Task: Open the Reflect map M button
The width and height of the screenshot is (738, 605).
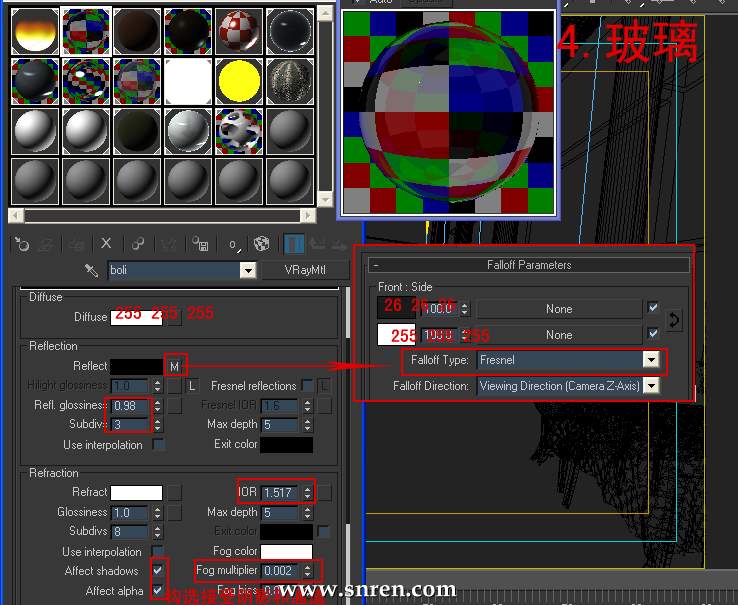Action: (x=175, y=367)
